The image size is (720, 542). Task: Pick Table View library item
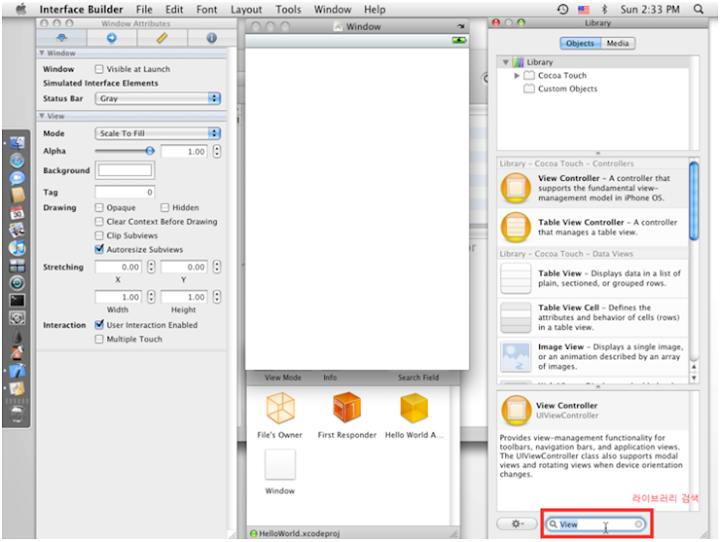pos(592,278)
